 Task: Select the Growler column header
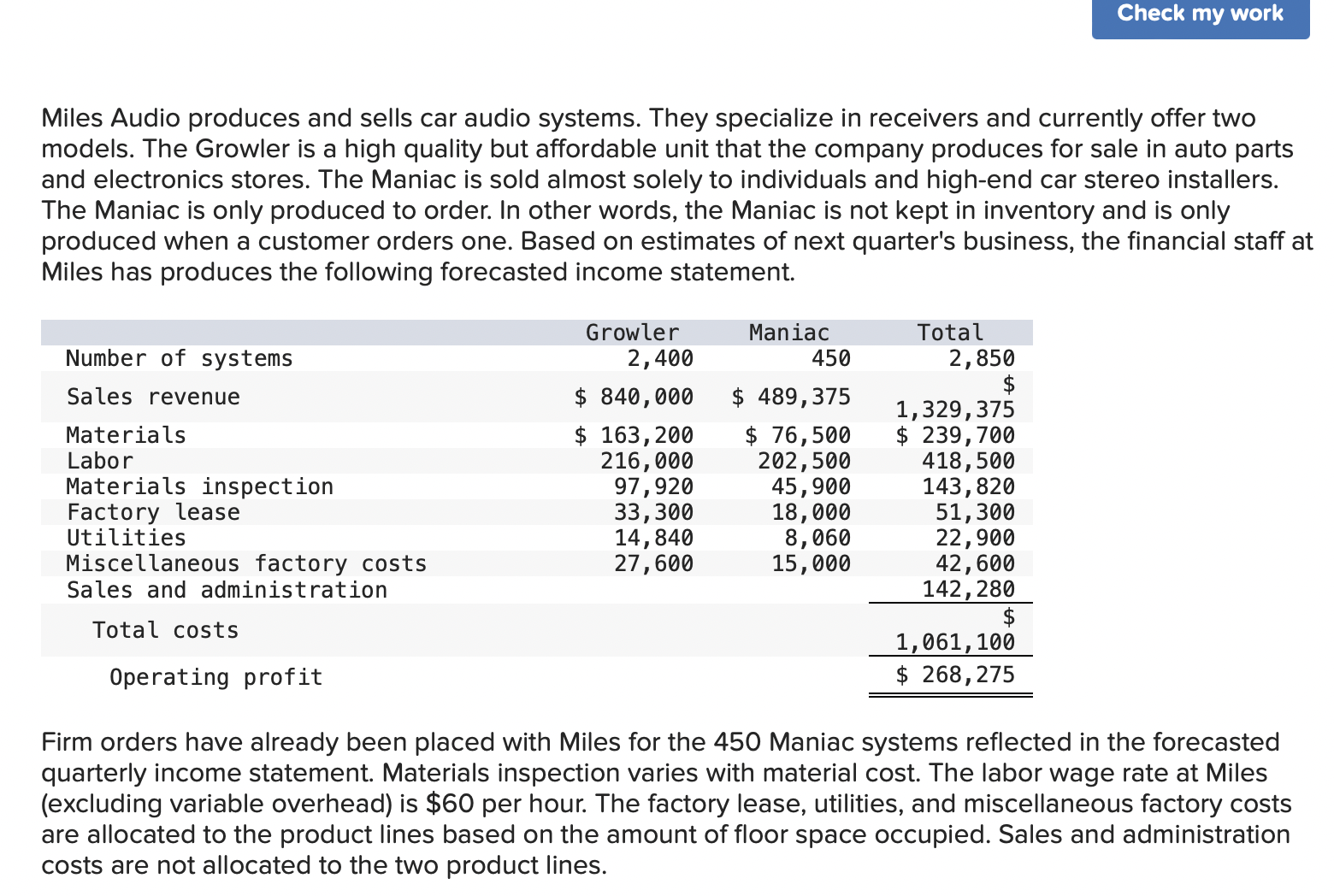(x=632, y=332)
